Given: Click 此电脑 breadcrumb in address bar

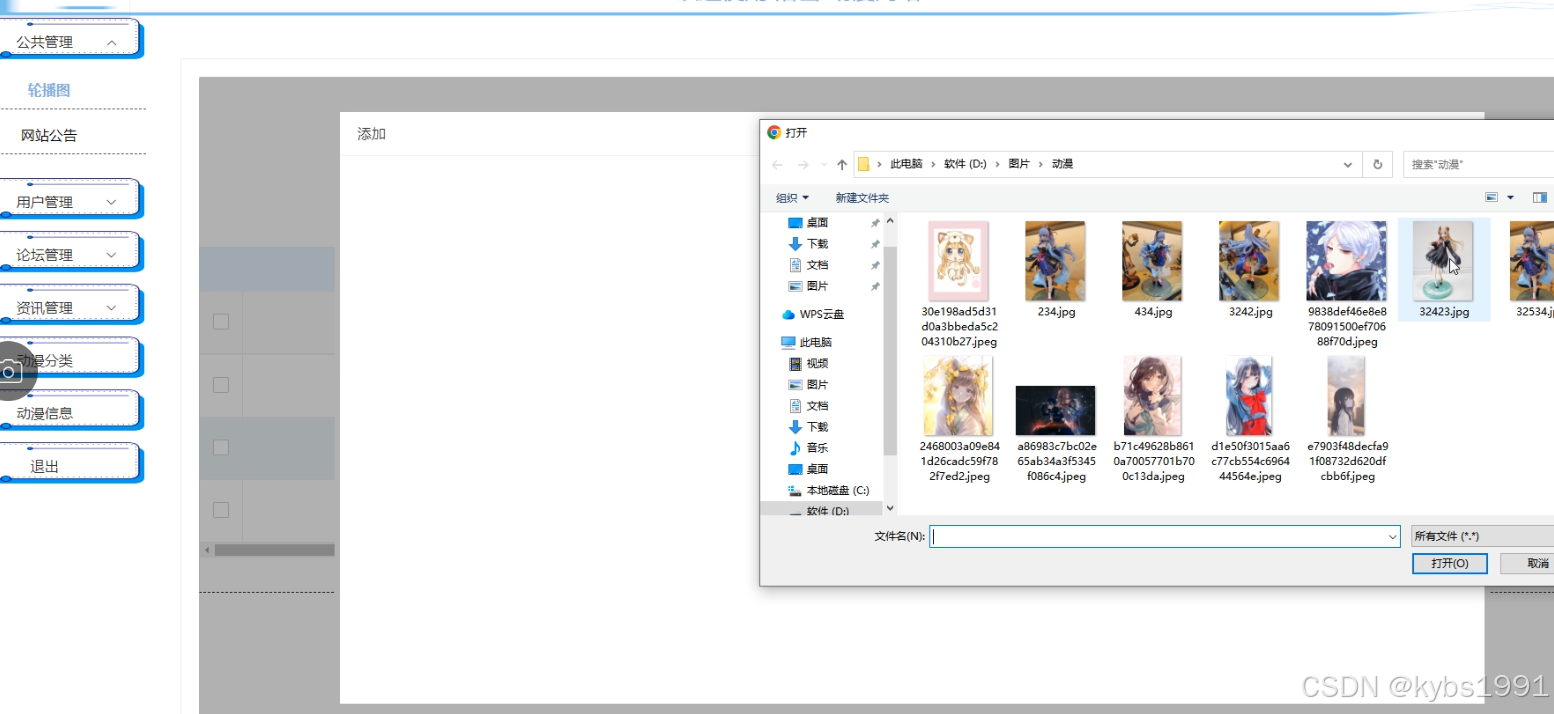Looking at the screenshot, I should click(x=906, y=164).
